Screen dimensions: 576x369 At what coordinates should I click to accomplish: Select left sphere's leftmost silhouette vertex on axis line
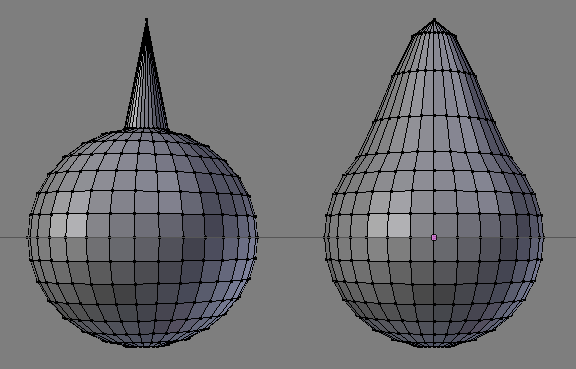tap(28, 237)
